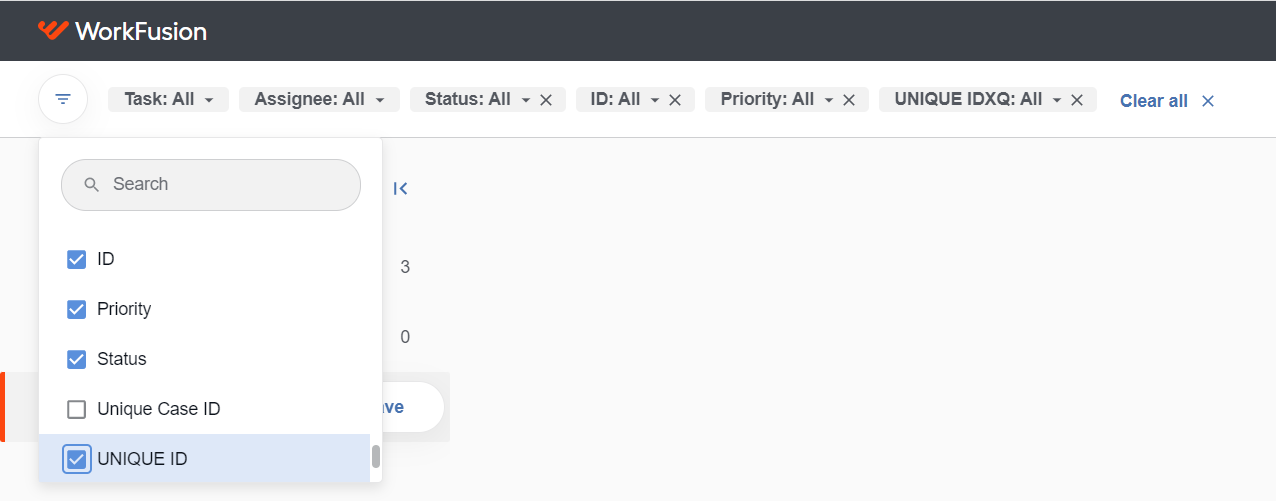The width and height of the screenshot is (1276, 501).
Task: Remove the Status filter chip
Action: (546, 100)
